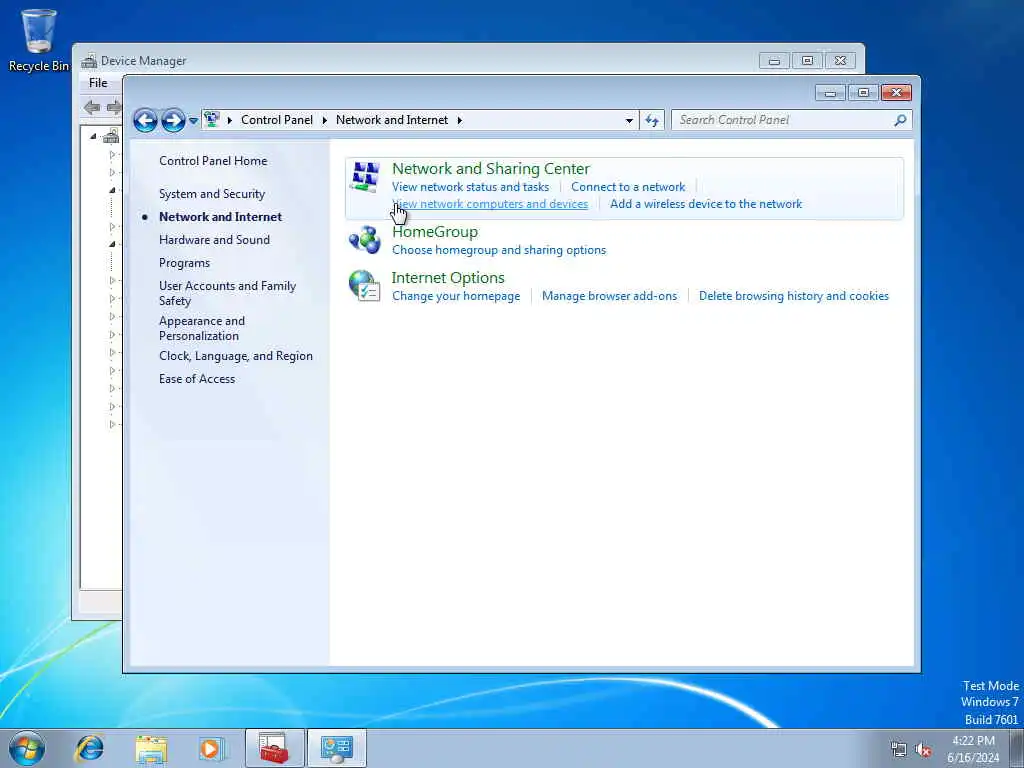Open recent pages dropdown next to forward arrow
The image size is (1024, 768).
coord(193,121)
